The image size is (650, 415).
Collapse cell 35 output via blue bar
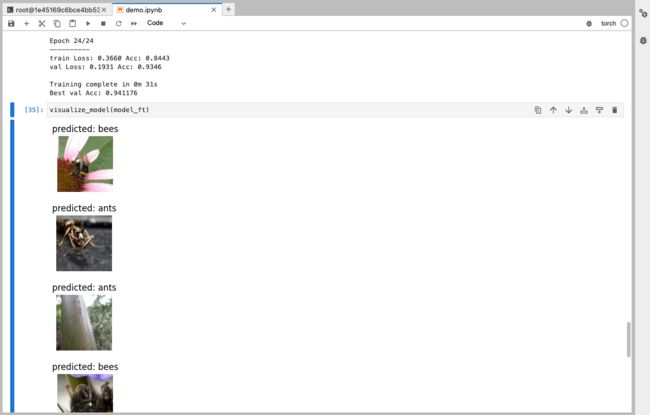point(12,266)
